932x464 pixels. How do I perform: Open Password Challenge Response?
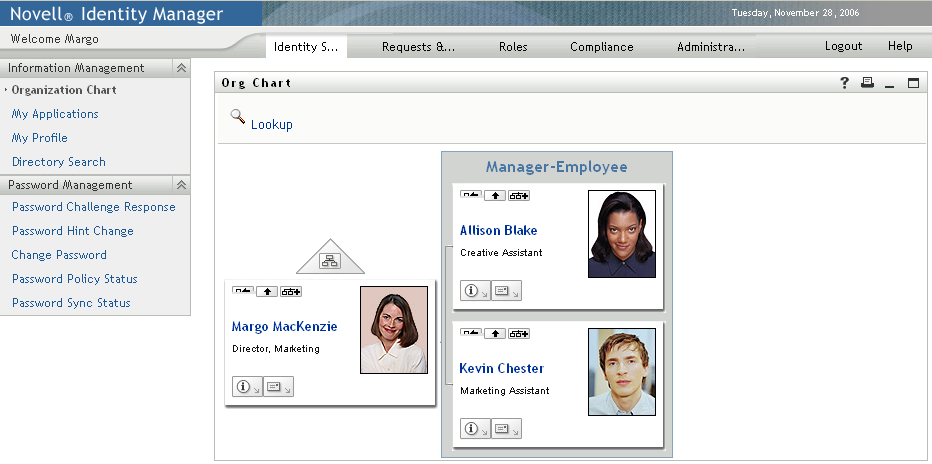pos(94,207)
